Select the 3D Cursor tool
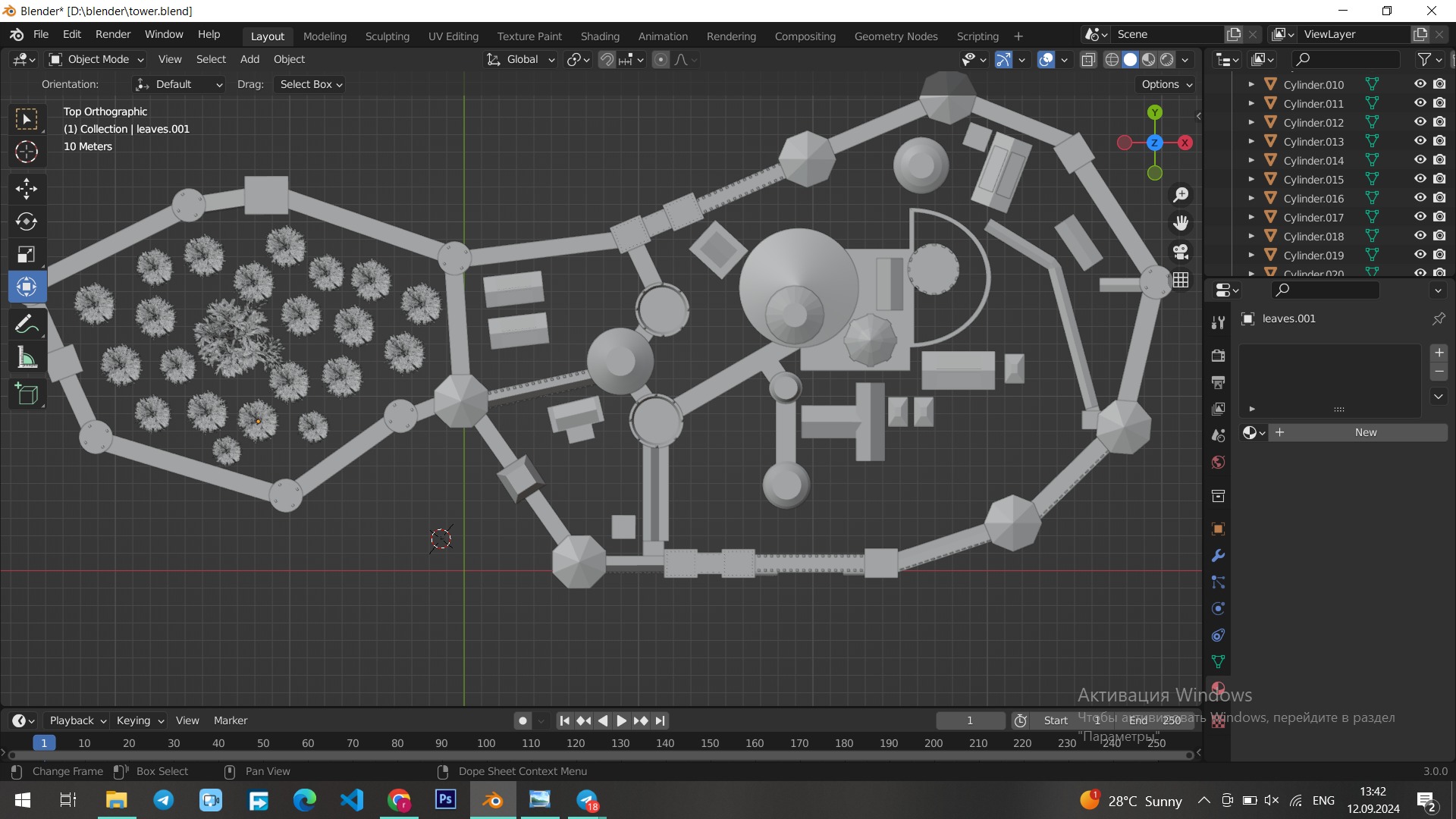 [27, 152]
